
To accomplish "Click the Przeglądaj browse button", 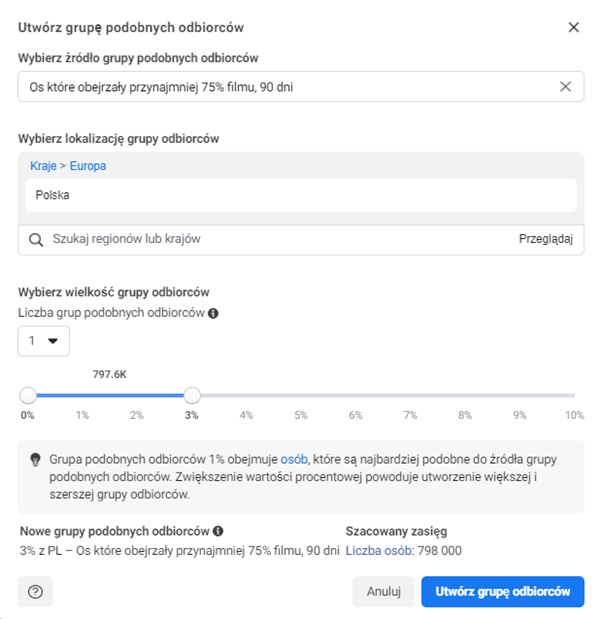I will pos(545,240).
